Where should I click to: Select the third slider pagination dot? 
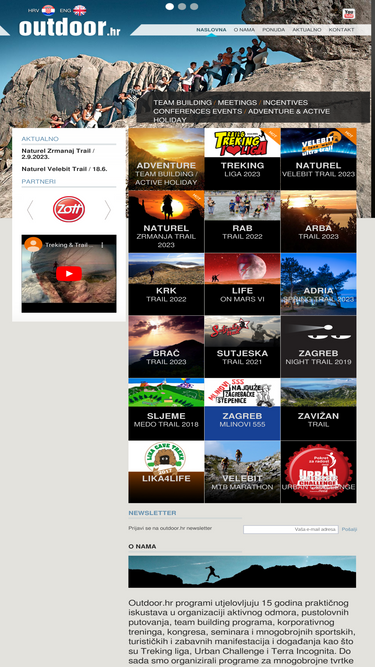point(194,6)
